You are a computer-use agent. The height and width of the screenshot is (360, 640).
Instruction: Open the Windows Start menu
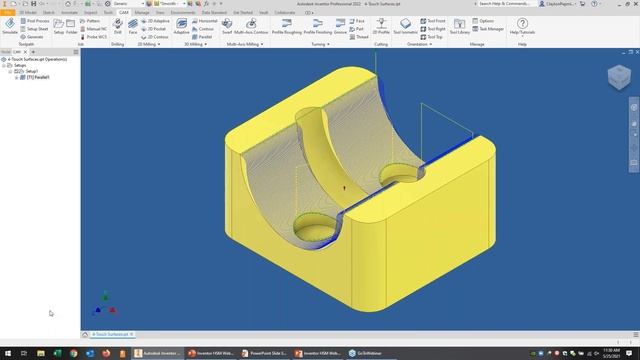point(7,353)
